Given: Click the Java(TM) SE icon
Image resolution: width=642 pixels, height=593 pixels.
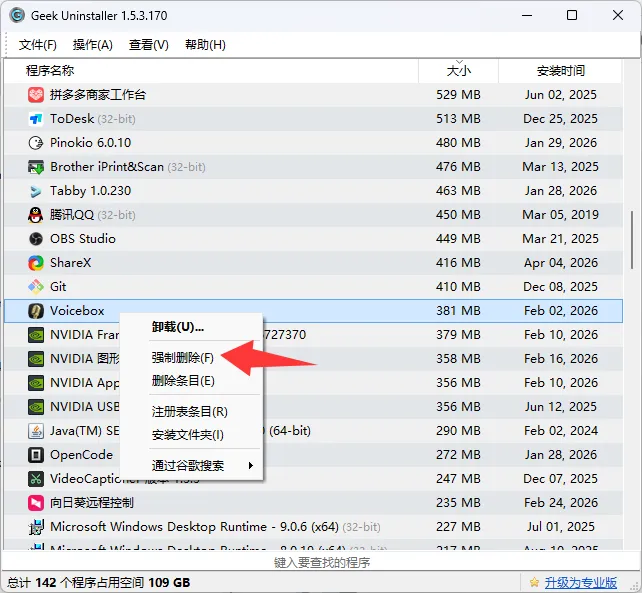Looking at the screenshot, I should tap(36, 431).
